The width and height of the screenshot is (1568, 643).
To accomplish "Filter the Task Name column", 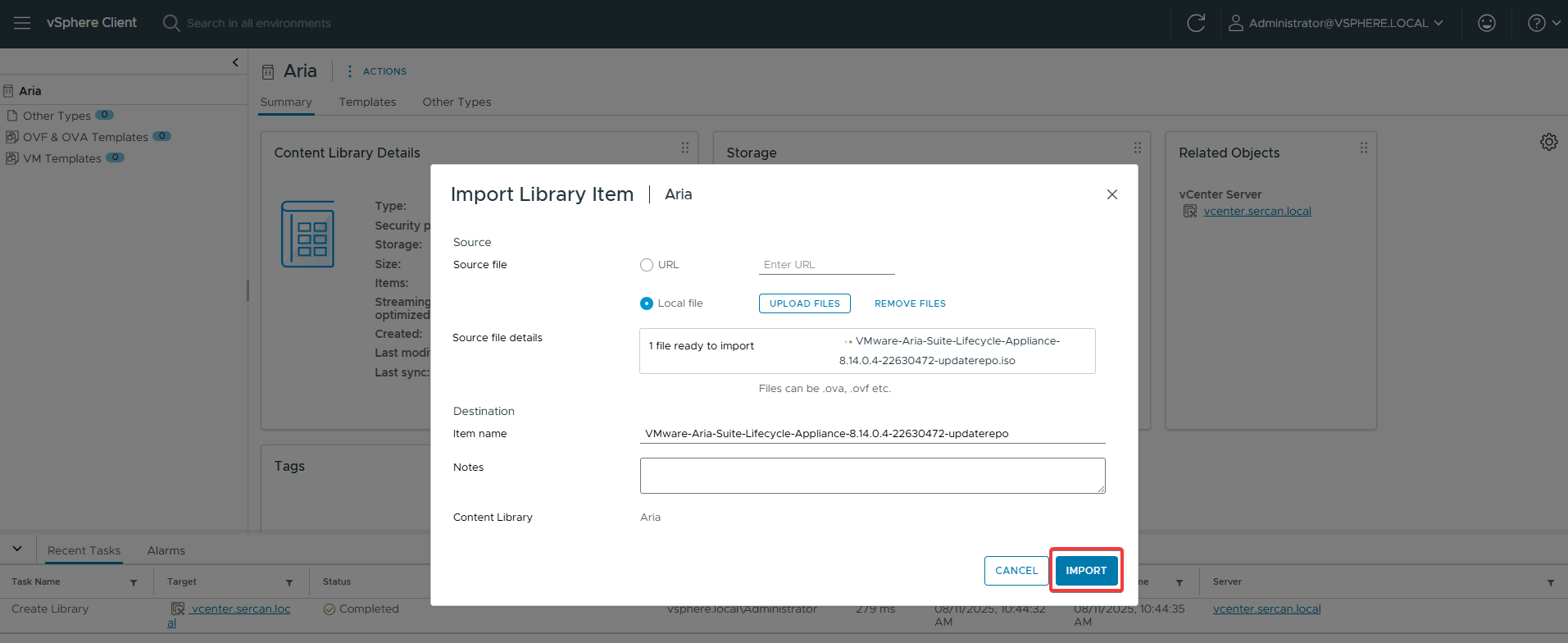I will coord(134,582).
